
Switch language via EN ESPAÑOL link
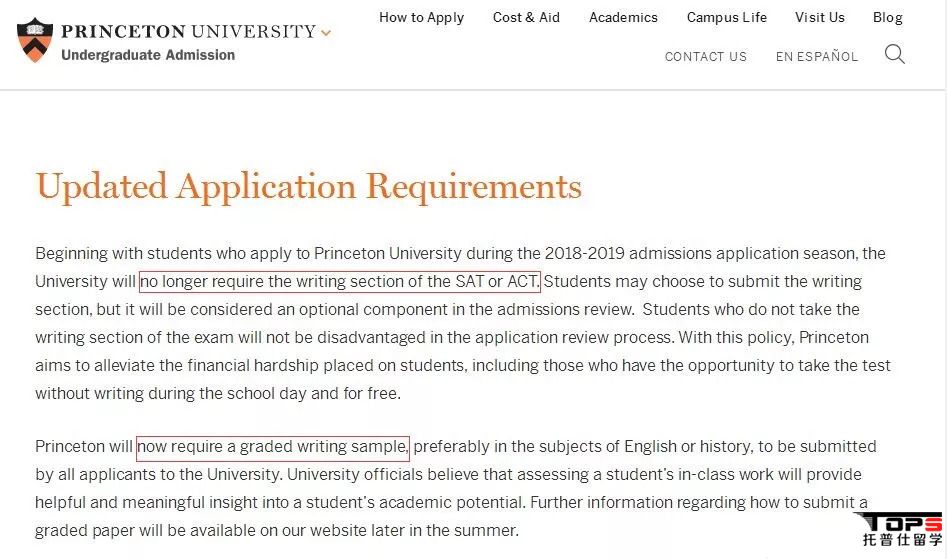coord(817,57)
